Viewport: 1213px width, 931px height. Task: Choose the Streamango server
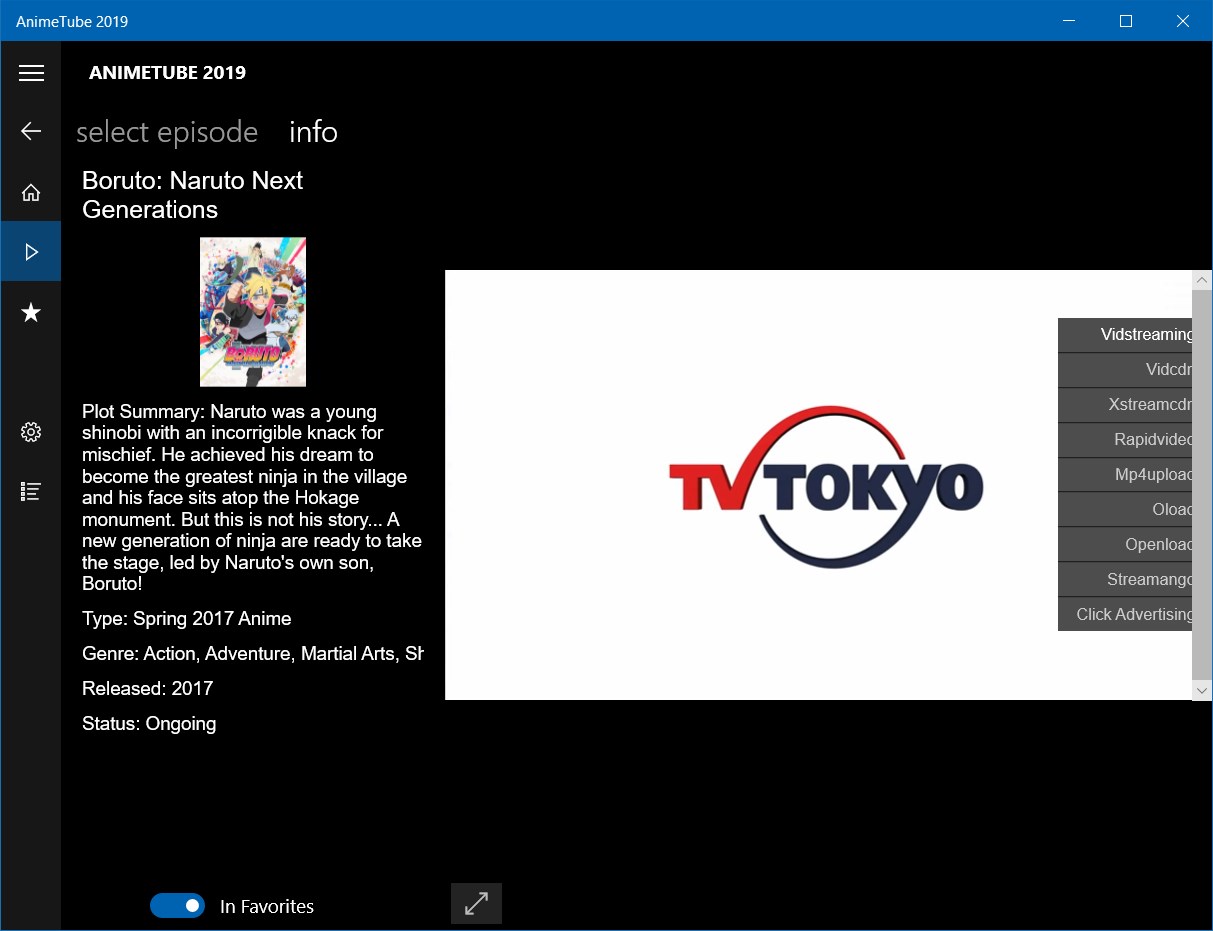pyautogui.click(x=1125, y=580)
